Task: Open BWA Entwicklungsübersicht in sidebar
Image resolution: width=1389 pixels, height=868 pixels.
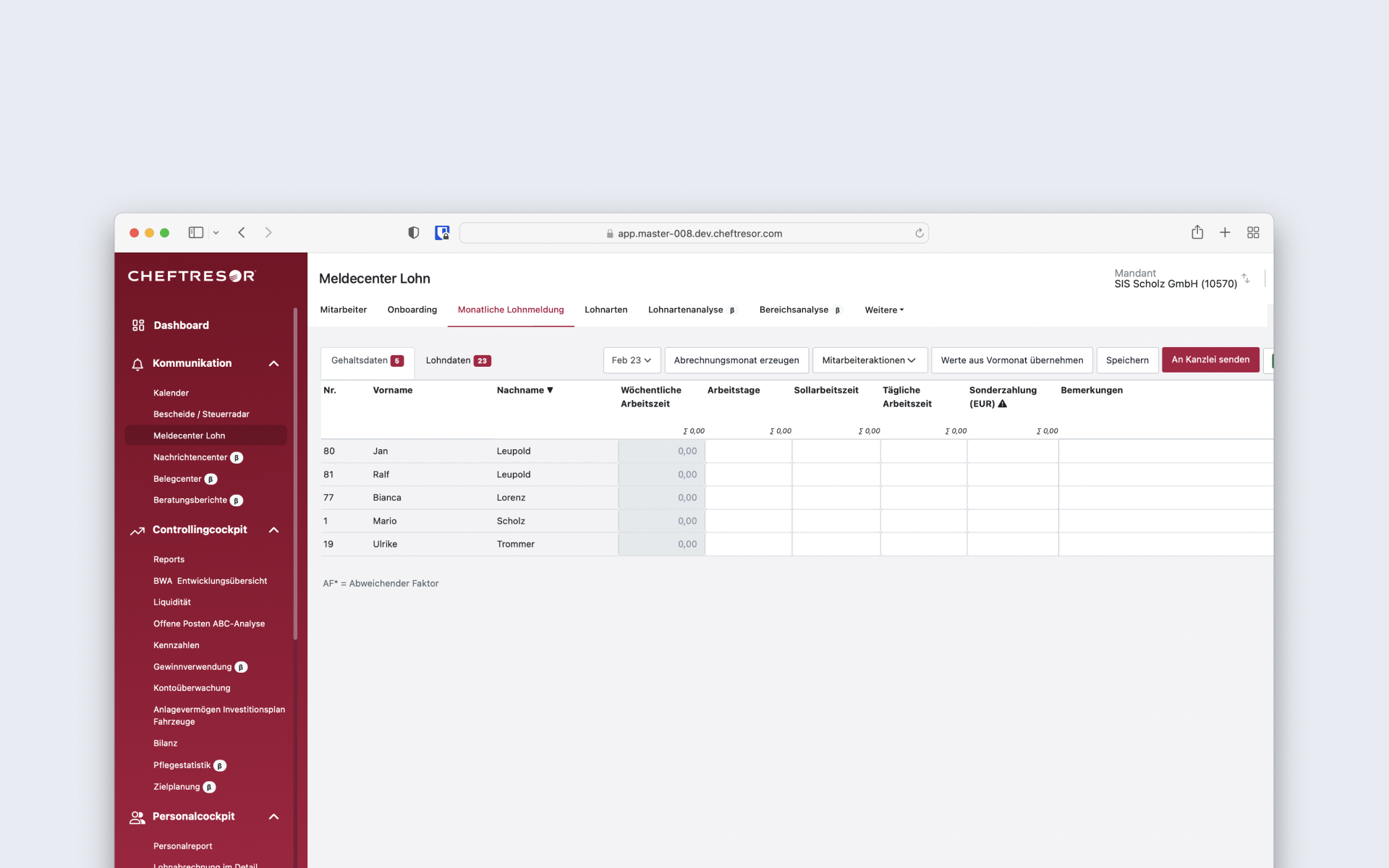Action: coord(210,582)
